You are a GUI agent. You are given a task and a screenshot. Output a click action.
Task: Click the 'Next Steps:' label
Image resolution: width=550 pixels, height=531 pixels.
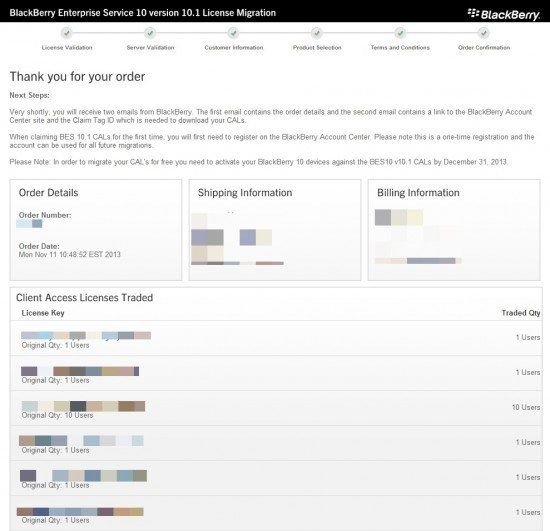tap(29, 95)
